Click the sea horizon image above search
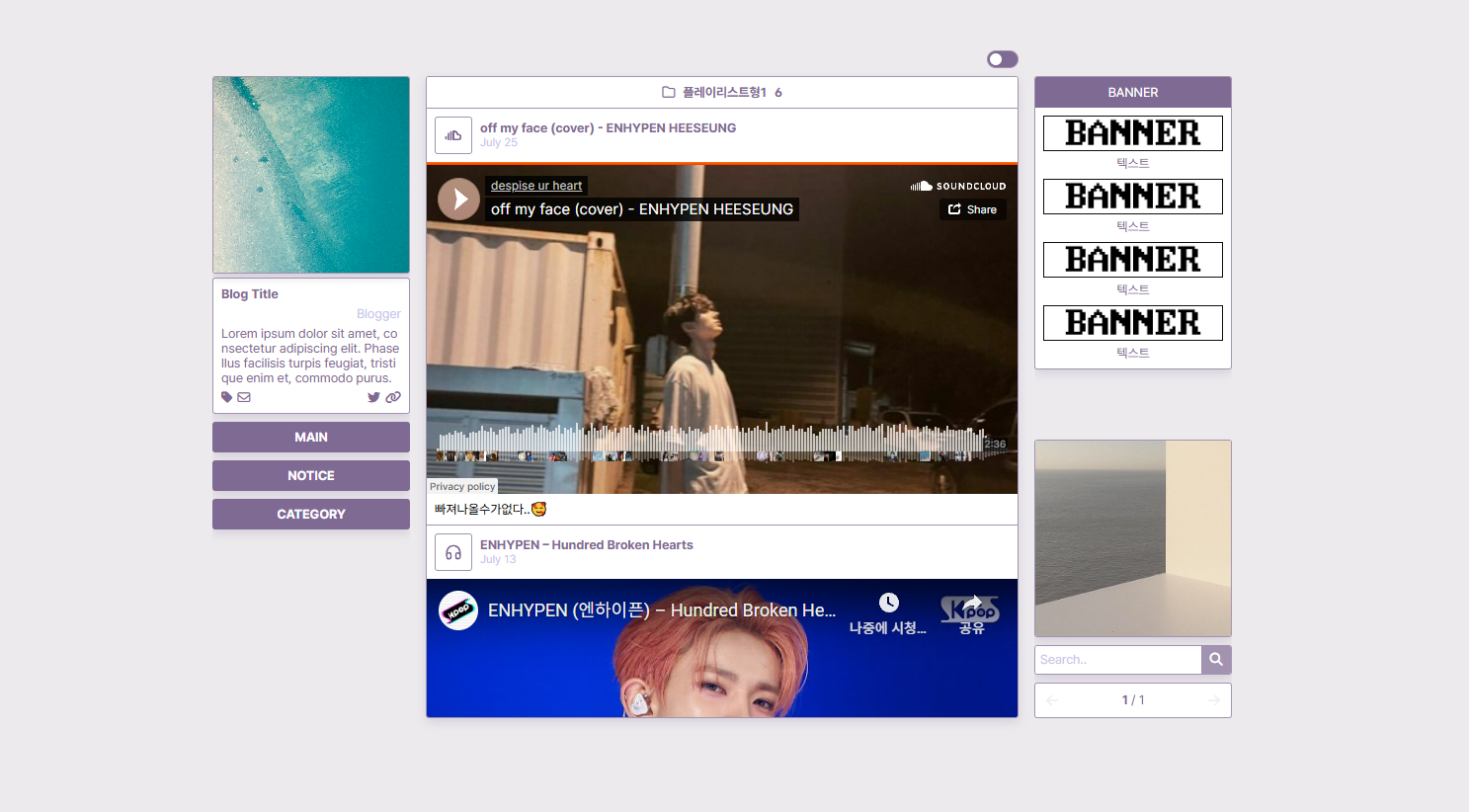Screen dimensions: 1469x812 coord(1133,538)
